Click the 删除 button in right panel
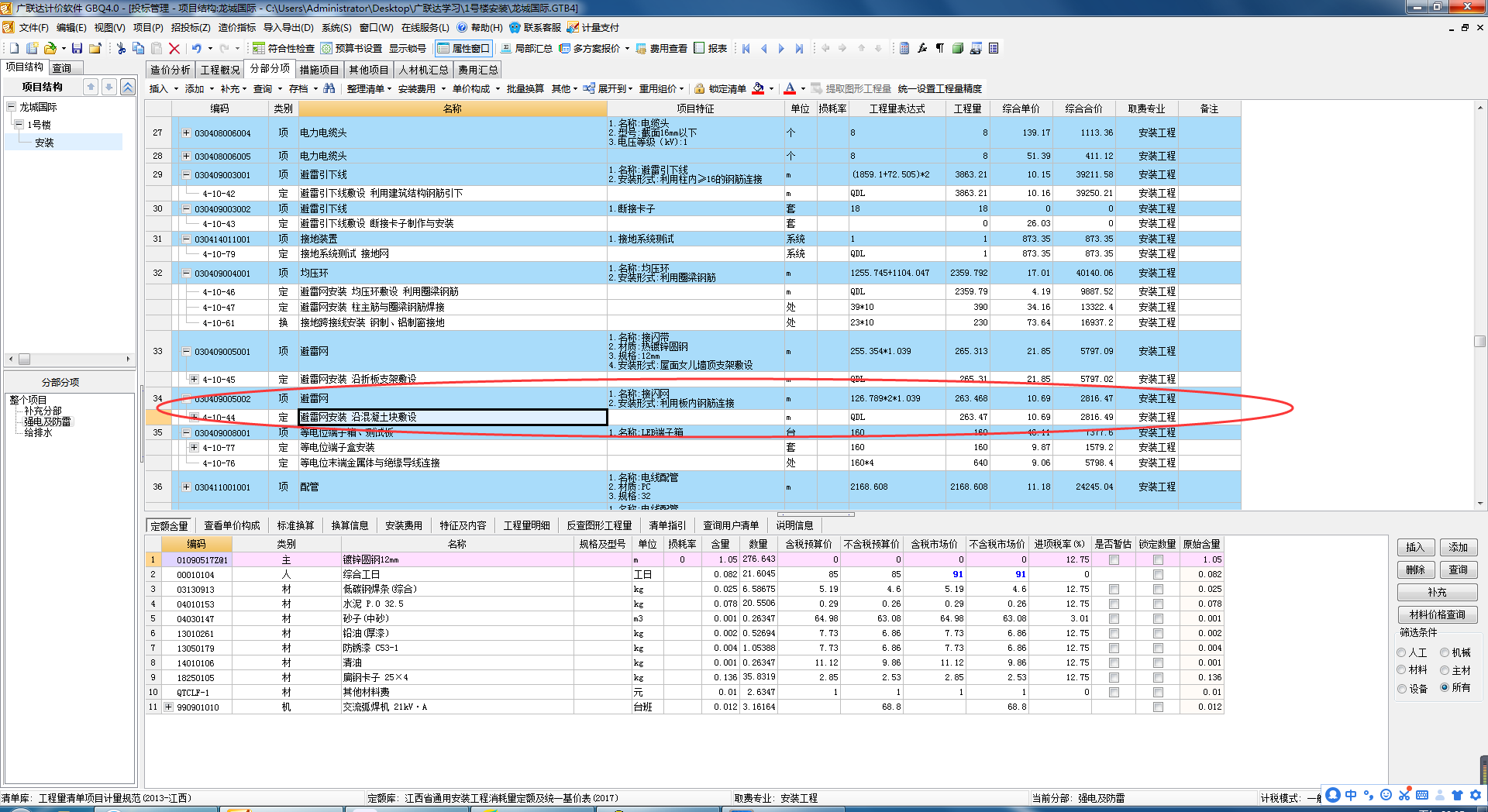 pos(1416,569)
